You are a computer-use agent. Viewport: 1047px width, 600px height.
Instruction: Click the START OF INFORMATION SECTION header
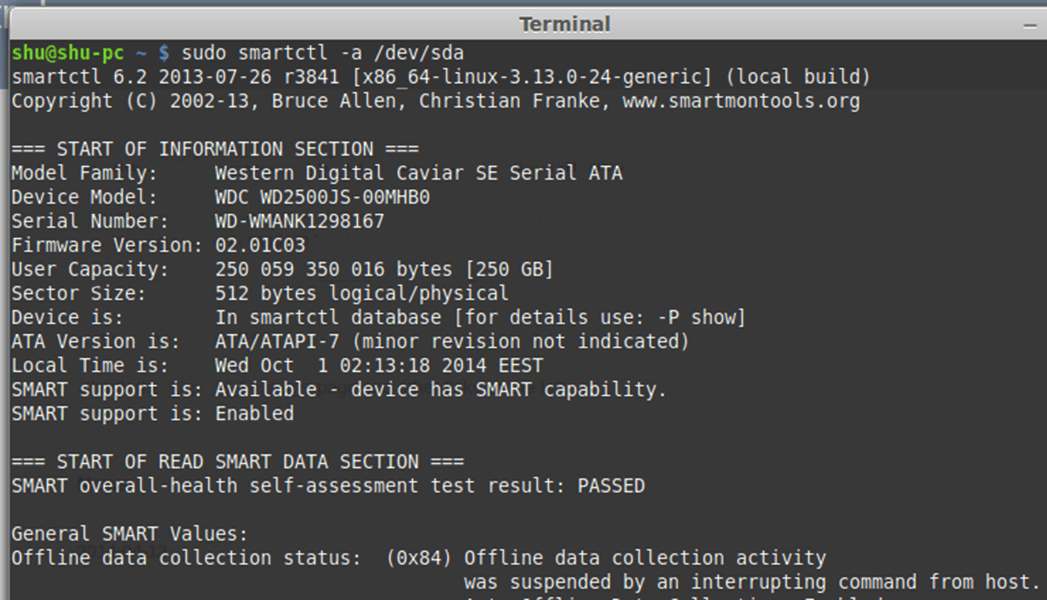click(215, 149)
